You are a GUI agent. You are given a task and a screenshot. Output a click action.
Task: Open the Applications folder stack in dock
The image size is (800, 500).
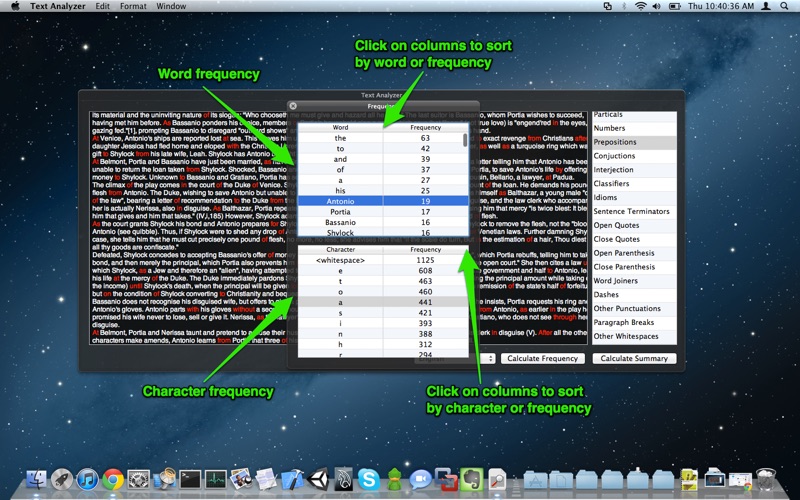click(x=535, y=480)
